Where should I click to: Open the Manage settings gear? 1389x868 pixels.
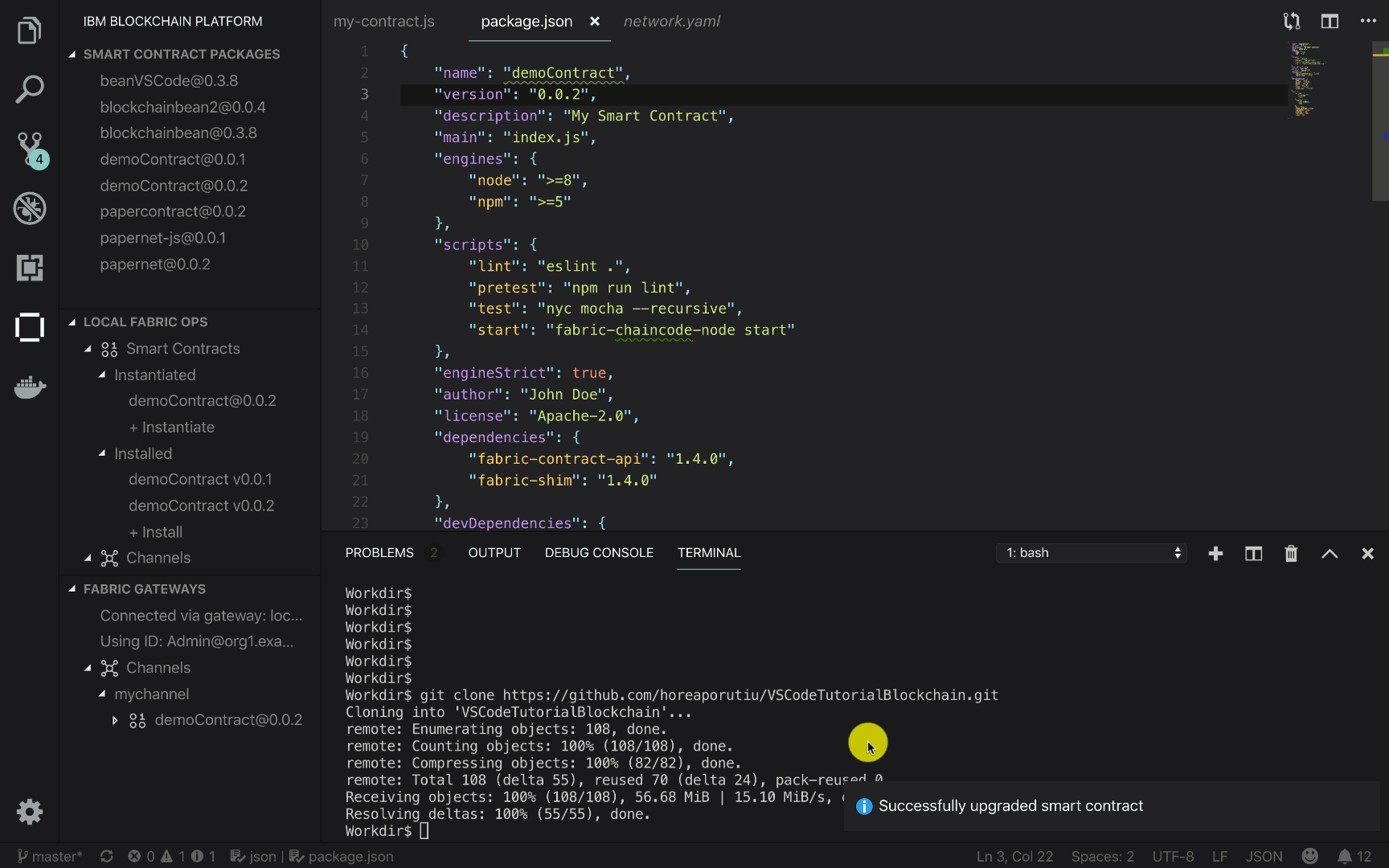[30, 812]
